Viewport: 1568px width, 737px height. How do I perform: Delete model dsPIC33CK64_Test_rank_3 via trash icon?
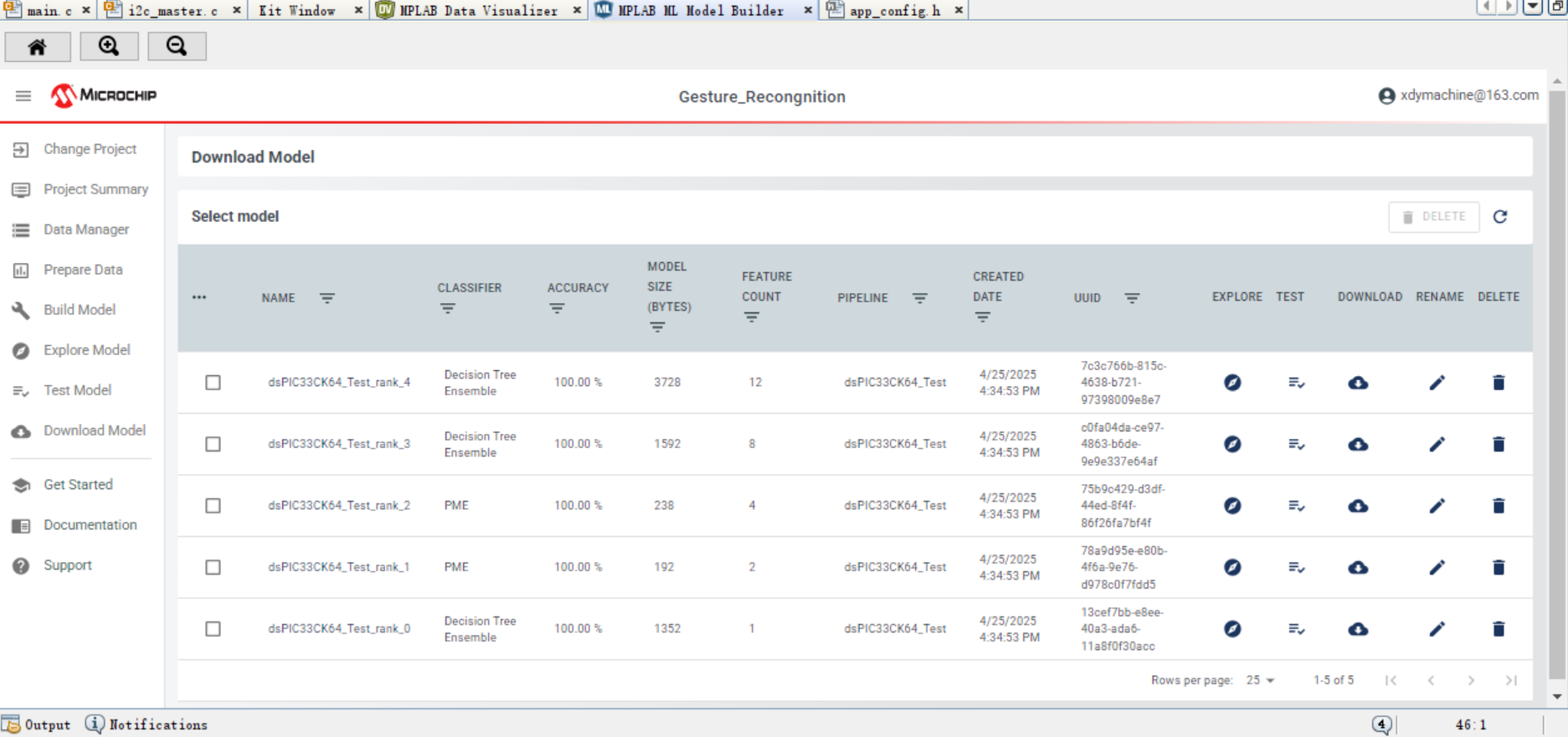click(1499, 444)
